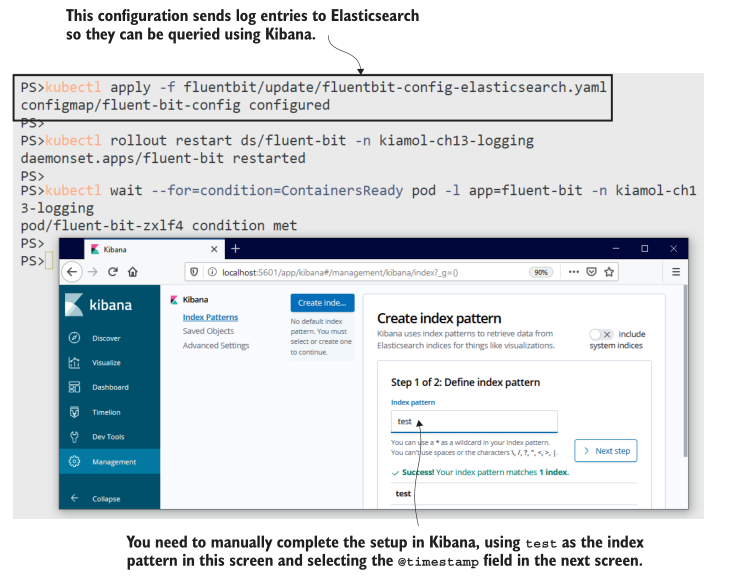Open the browser hamburger menu

tap(676, 271)
